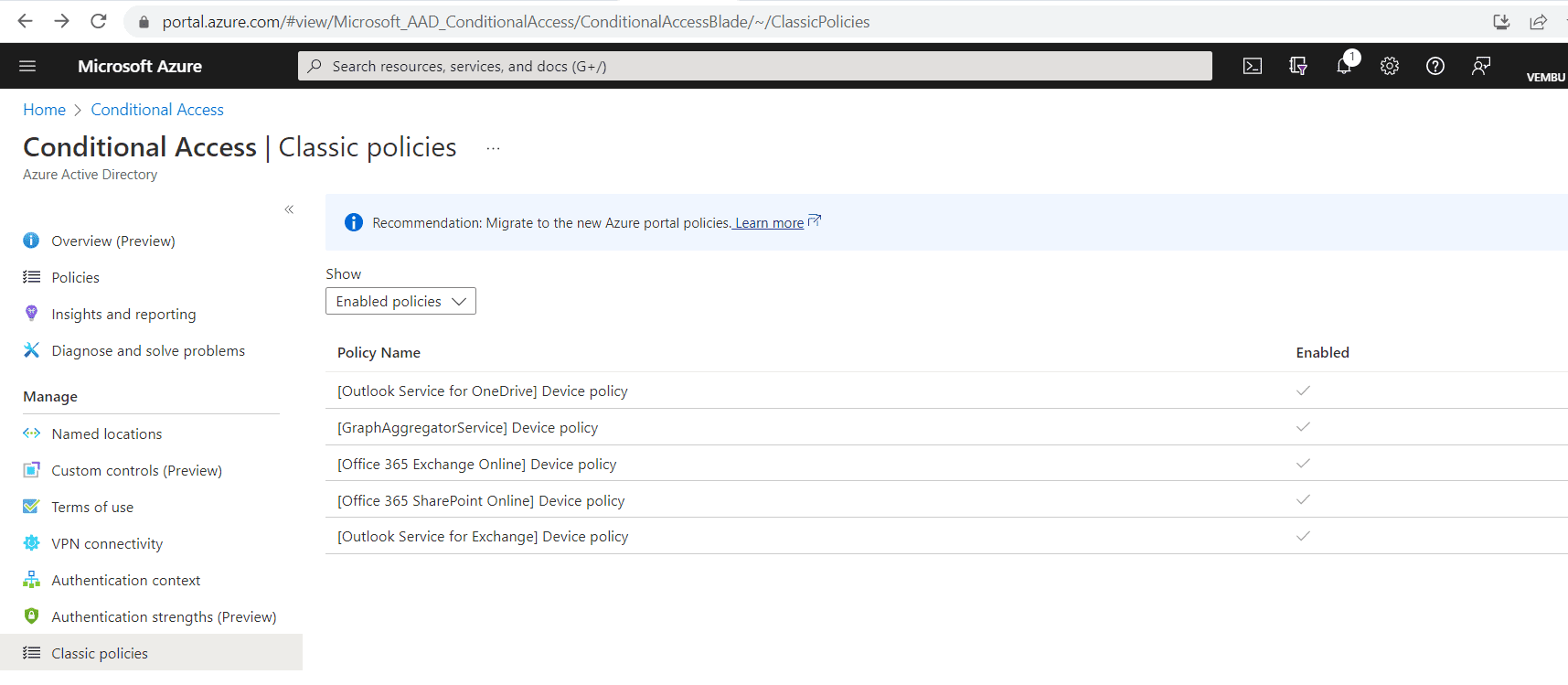The image size is (1568, 685).
Task: Open Directories and subscriptions filter icon
Action: click(1298, 66)
